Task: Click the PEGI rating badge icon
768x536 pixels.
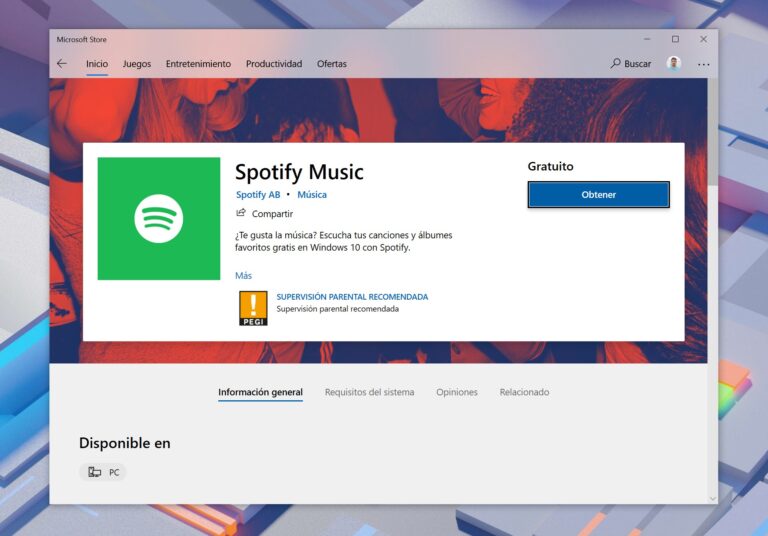Action: pyautogui.click(x=253, y=308)
